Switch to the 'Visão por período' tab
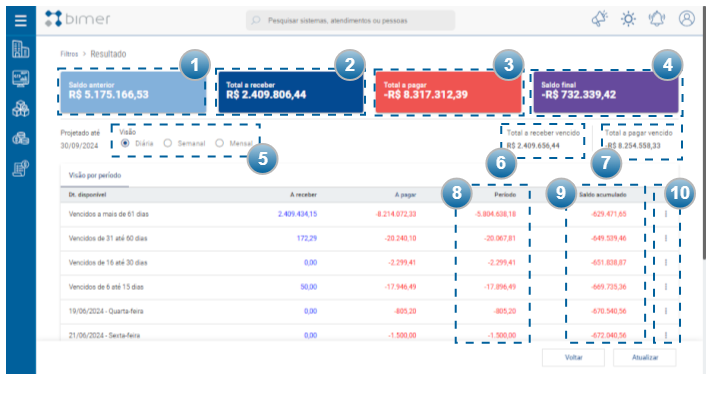 95,176
